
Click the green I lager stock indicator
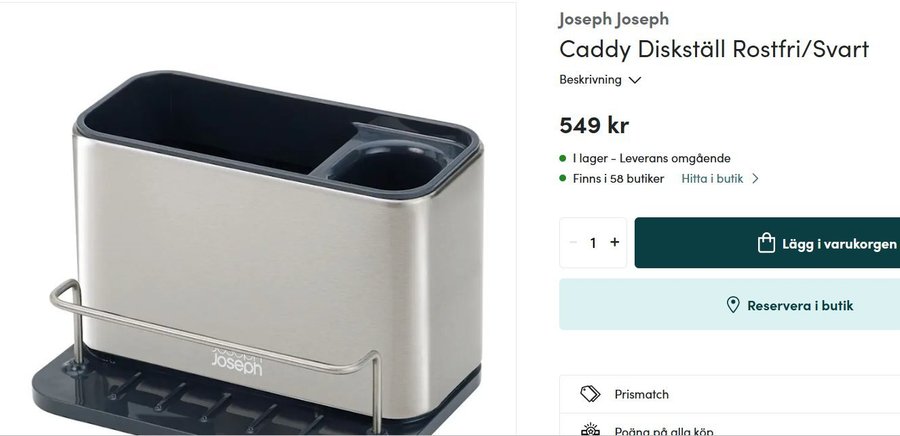[x=562, y=158]
